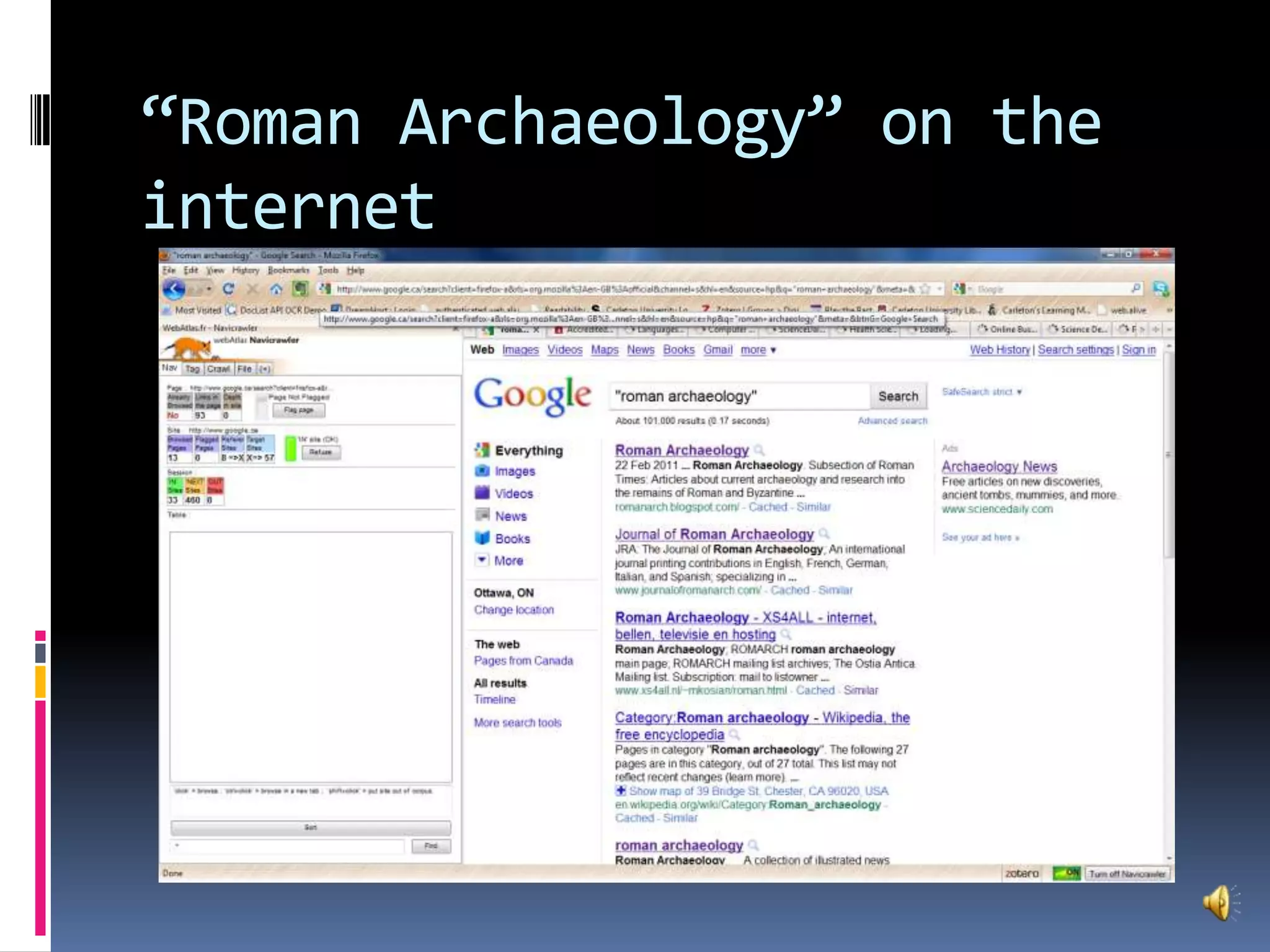Click the Navicrawler find text field
The height and width of the screenshot is (952, 1270).
pyautogui.click(x=288, y=846)
